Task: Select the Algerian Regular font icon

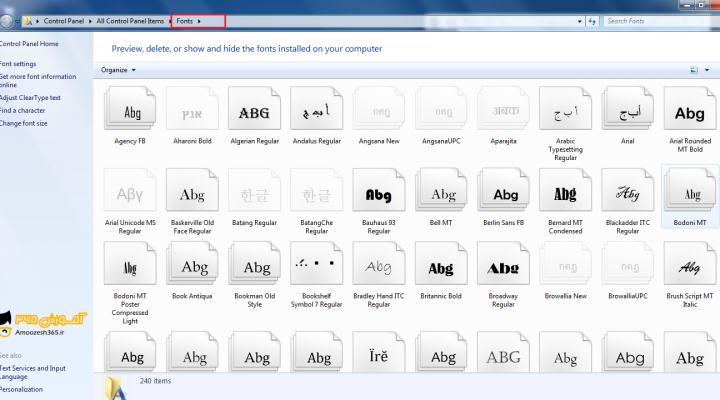Action: tap(254, 108)
